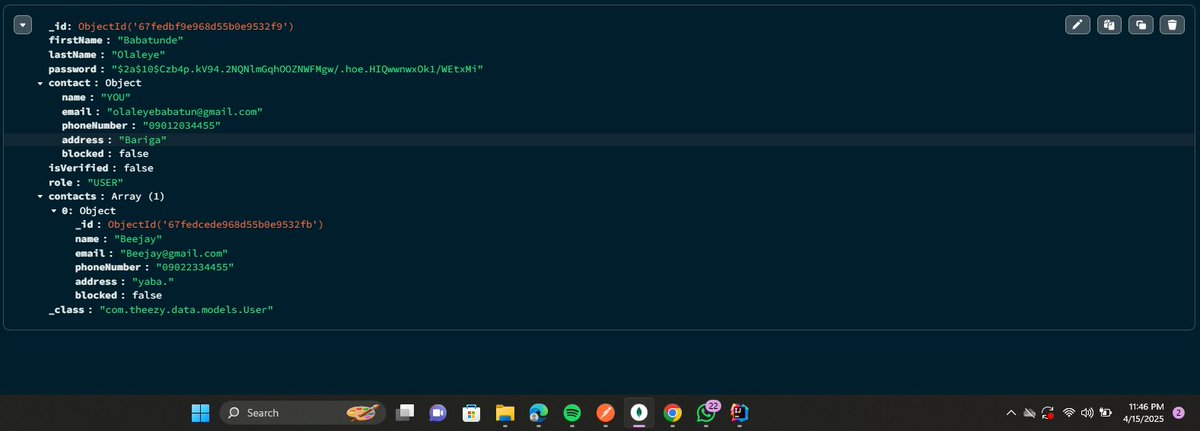Switch to MongoDB Compass in the taskbar
The width and height of the screenshot is (1200, 431).
(638, 412)
